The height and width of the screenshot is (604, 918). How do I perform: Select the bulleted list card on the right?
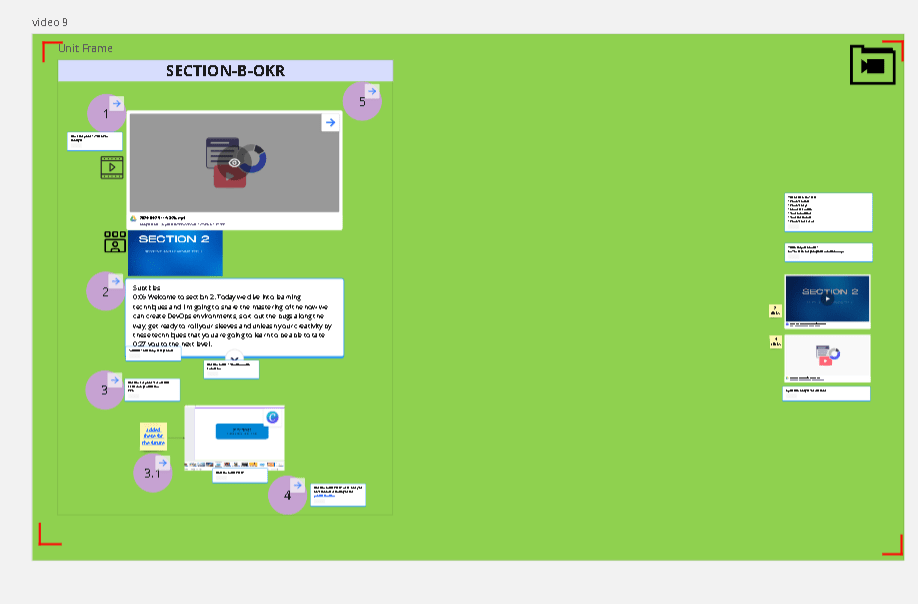click(828, 212)
